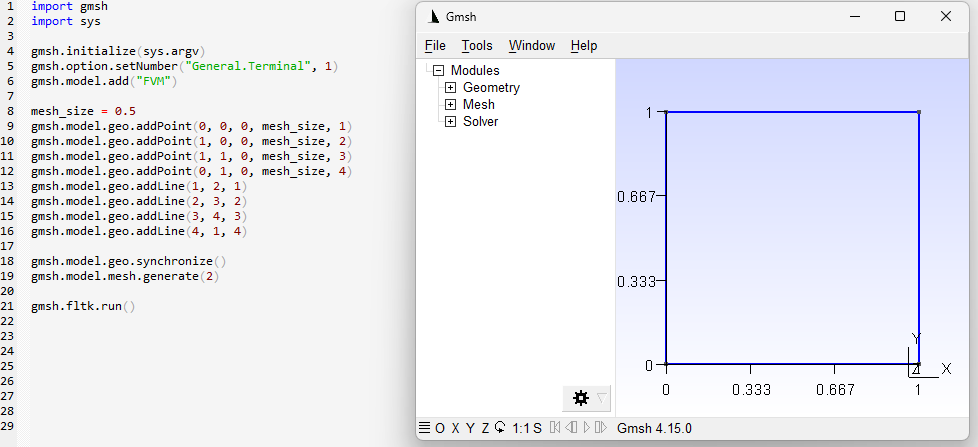Open the File menu
This screenshot has width=978, height=447.
point(435,46)
